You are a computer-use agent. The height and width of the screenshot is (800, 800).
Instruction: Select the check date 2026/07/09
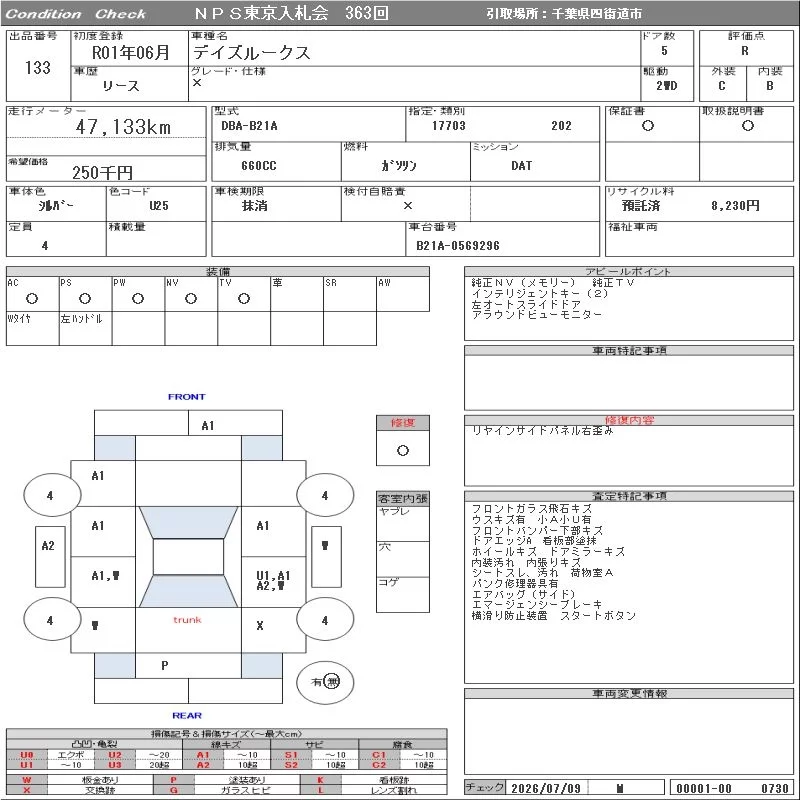point(546,788)
